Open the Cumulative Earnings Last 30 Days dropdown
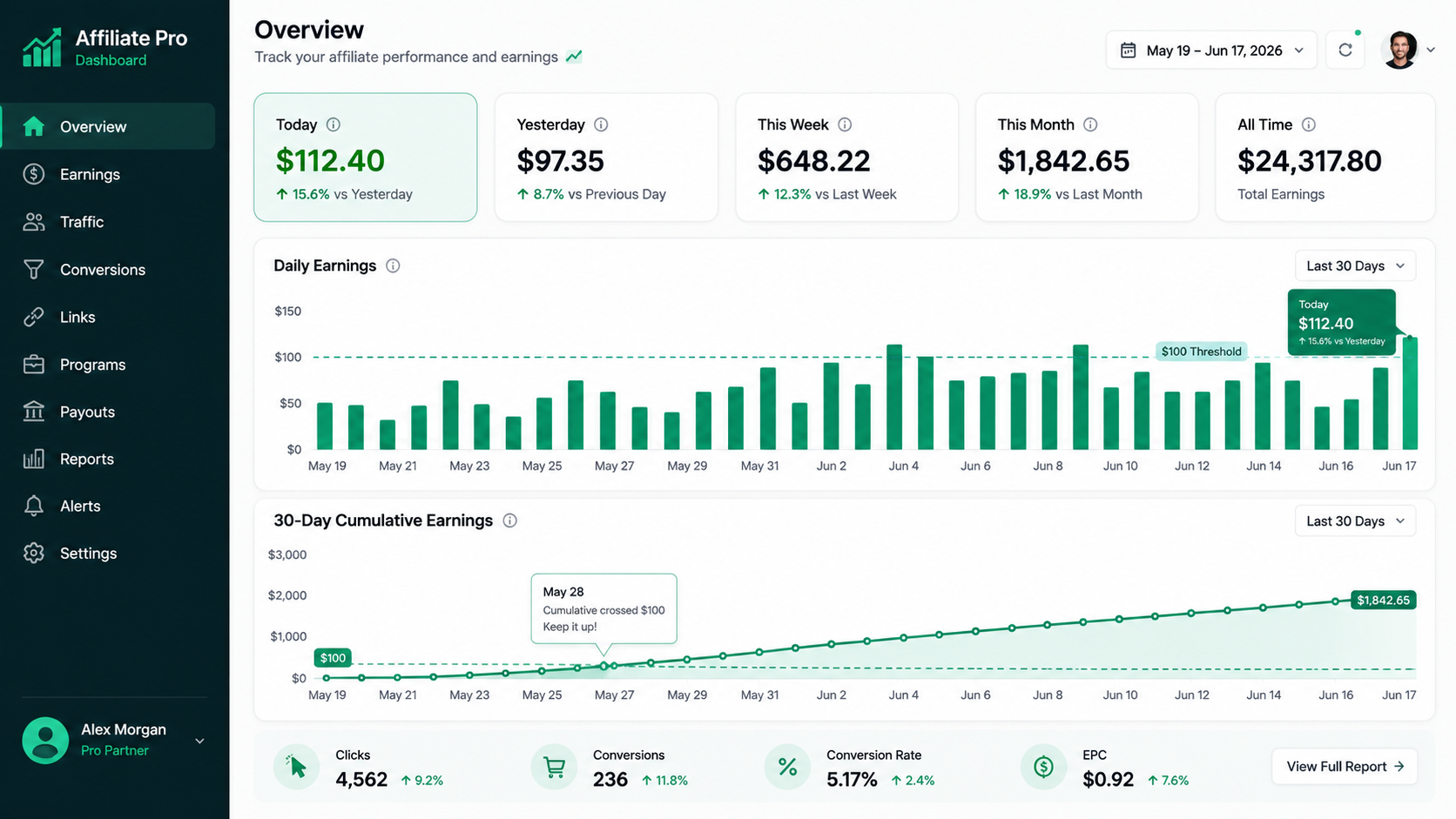Screen dimensions: 1456x819 click(x=1355, y=520)
